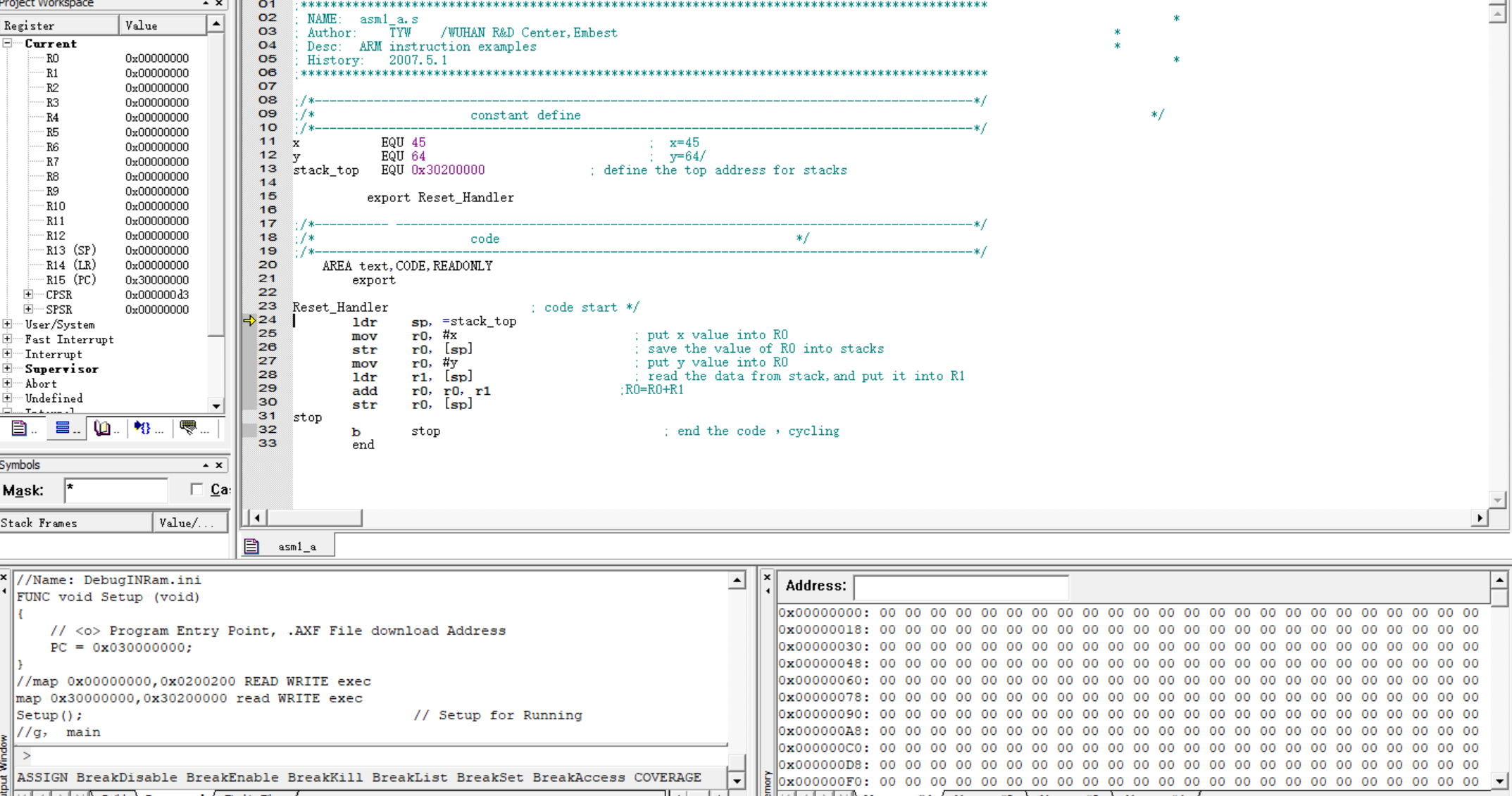Viewport: 1512px width, 796px height.
Task: Close the Memory window panel
Action: click(x=768, y=577)
